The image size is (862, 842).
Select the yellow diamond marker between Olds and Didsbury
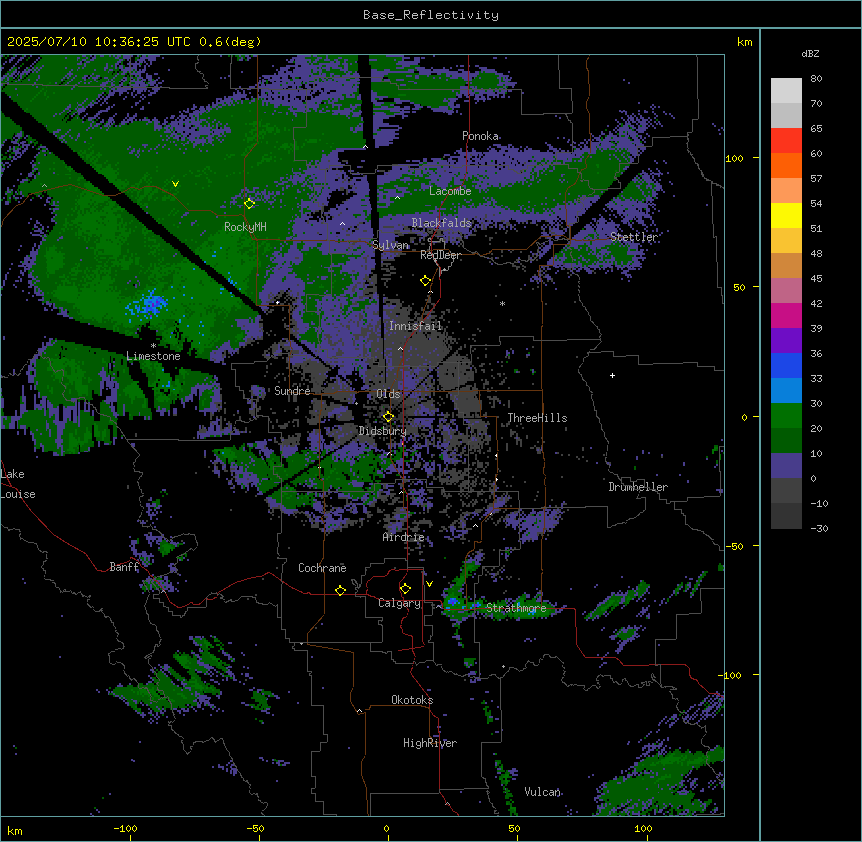tap(388, 416)
